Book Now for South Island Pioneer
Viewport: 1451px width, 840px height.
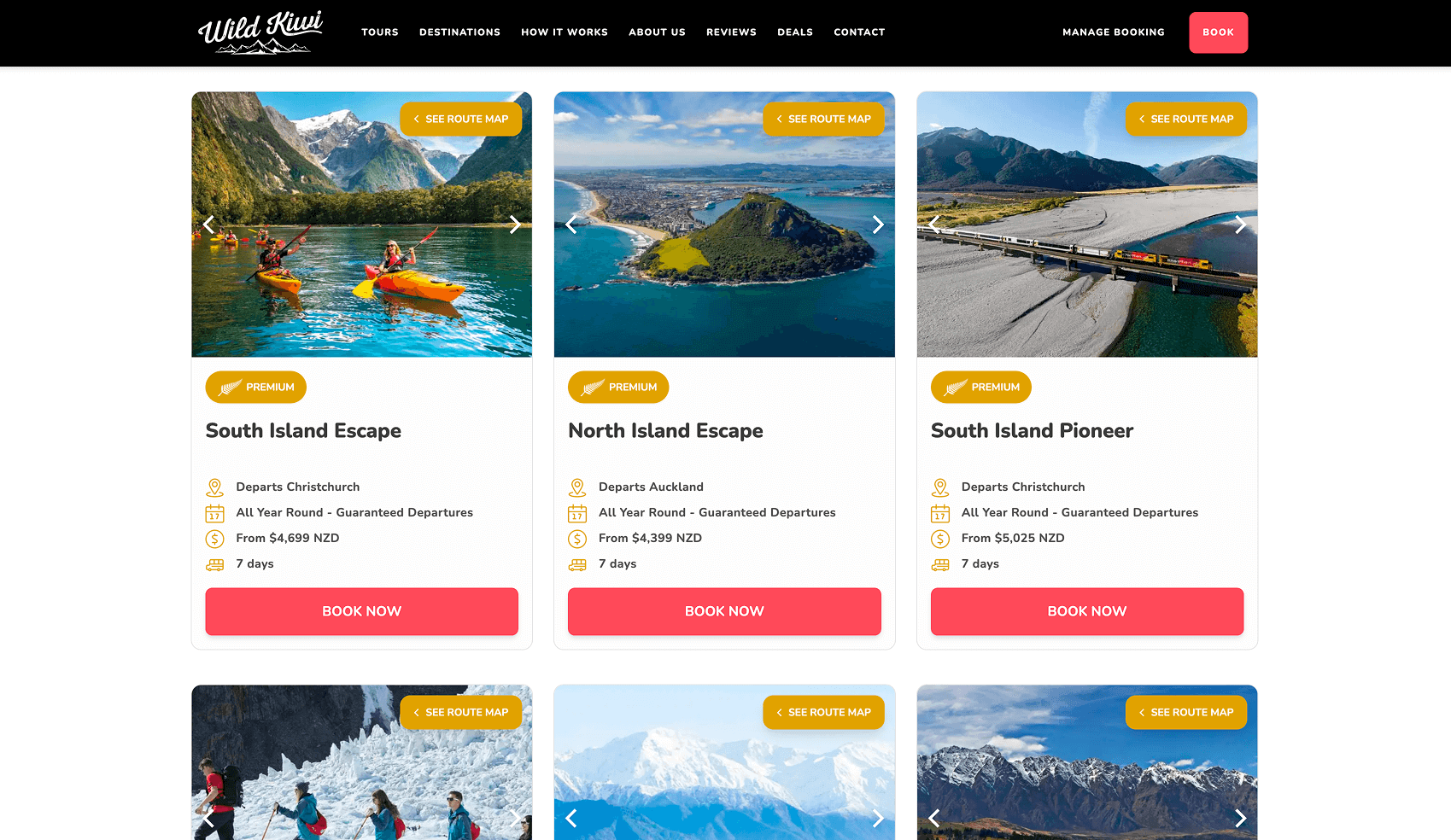1087,611
